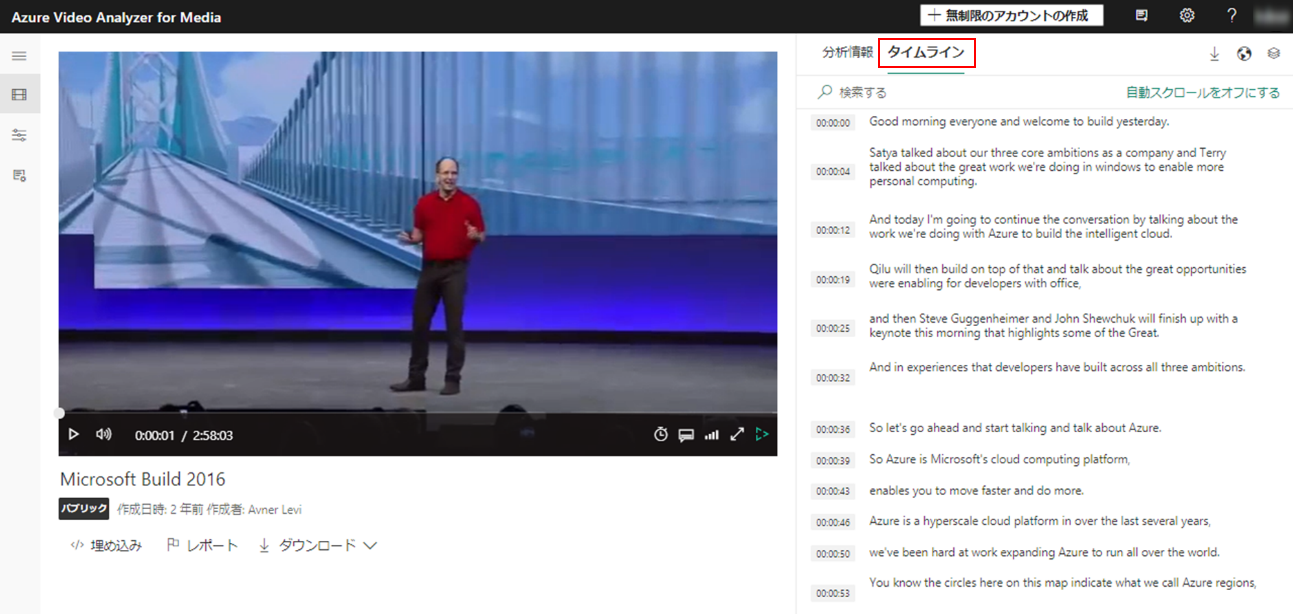The height and width of the screenshot is (614, 1293).
Task: Jump to the 00:00:50 timestamp
Action: pyautogui.click(x=833, y=554)
